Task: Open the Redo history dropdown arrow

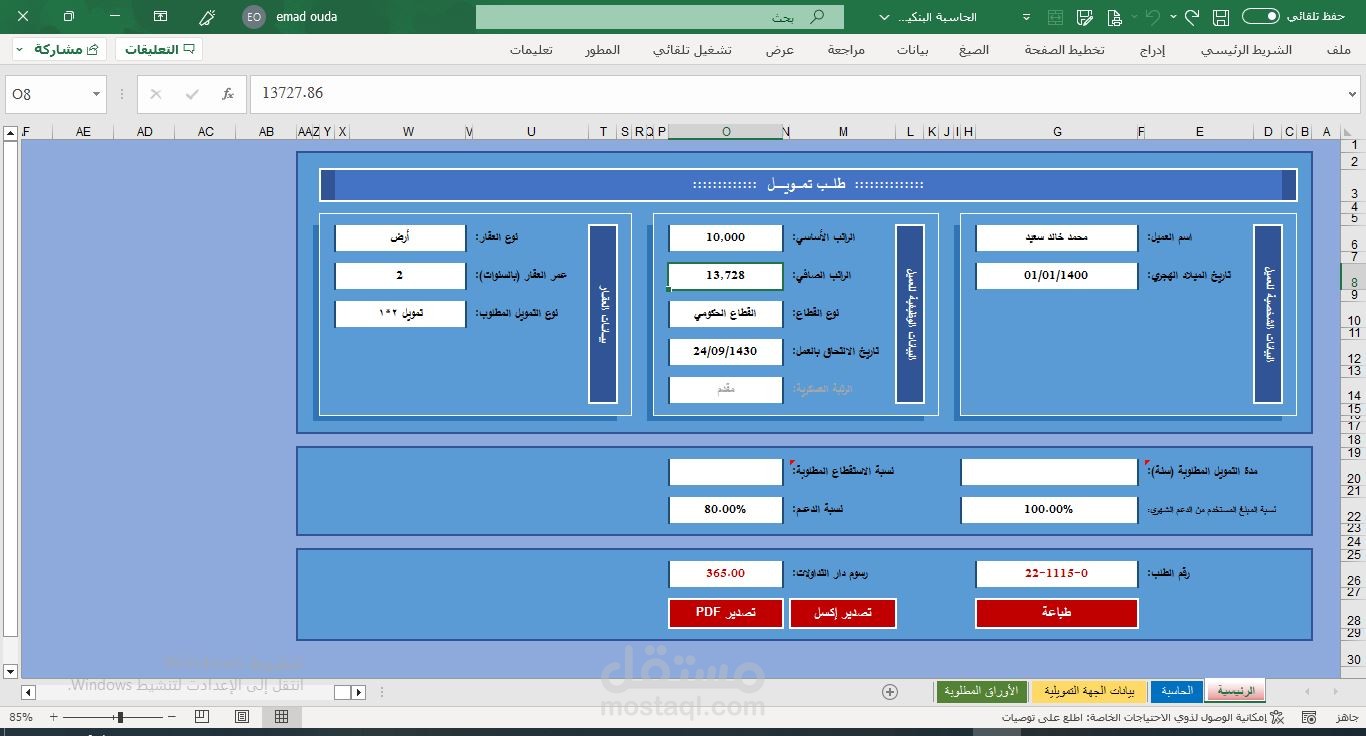Action: [1173, 17]
